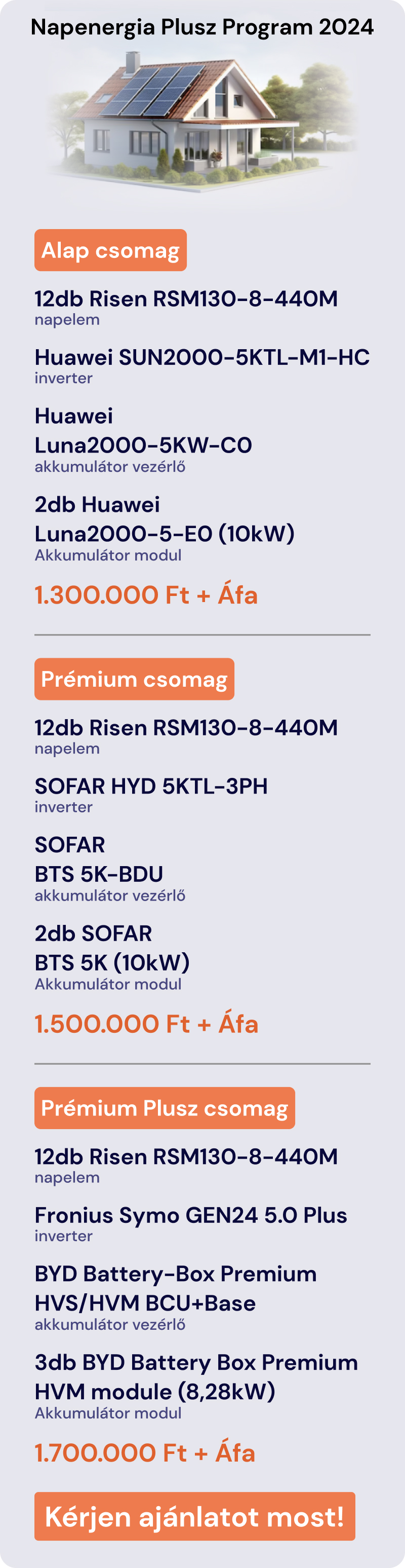
Task: Click Huawei SUN2000-5KTL-M1-HC inverter text
Action: (x=202, y=357)
